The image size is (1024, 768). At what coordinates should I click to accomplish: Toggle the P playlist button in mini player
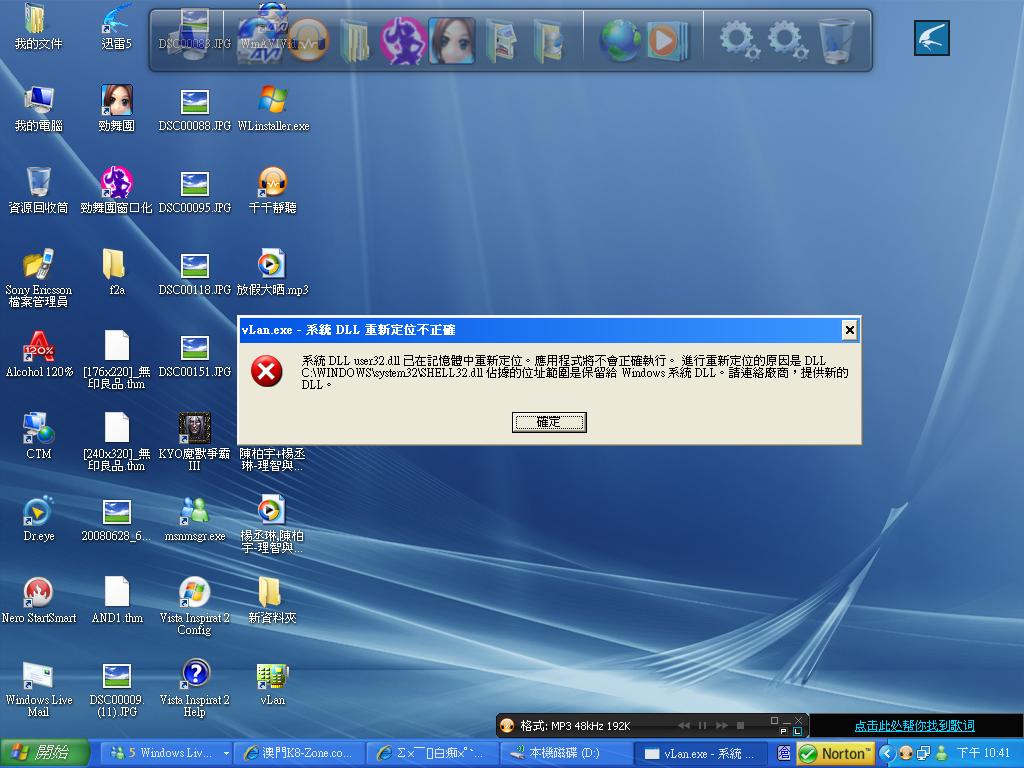point(784,731)
